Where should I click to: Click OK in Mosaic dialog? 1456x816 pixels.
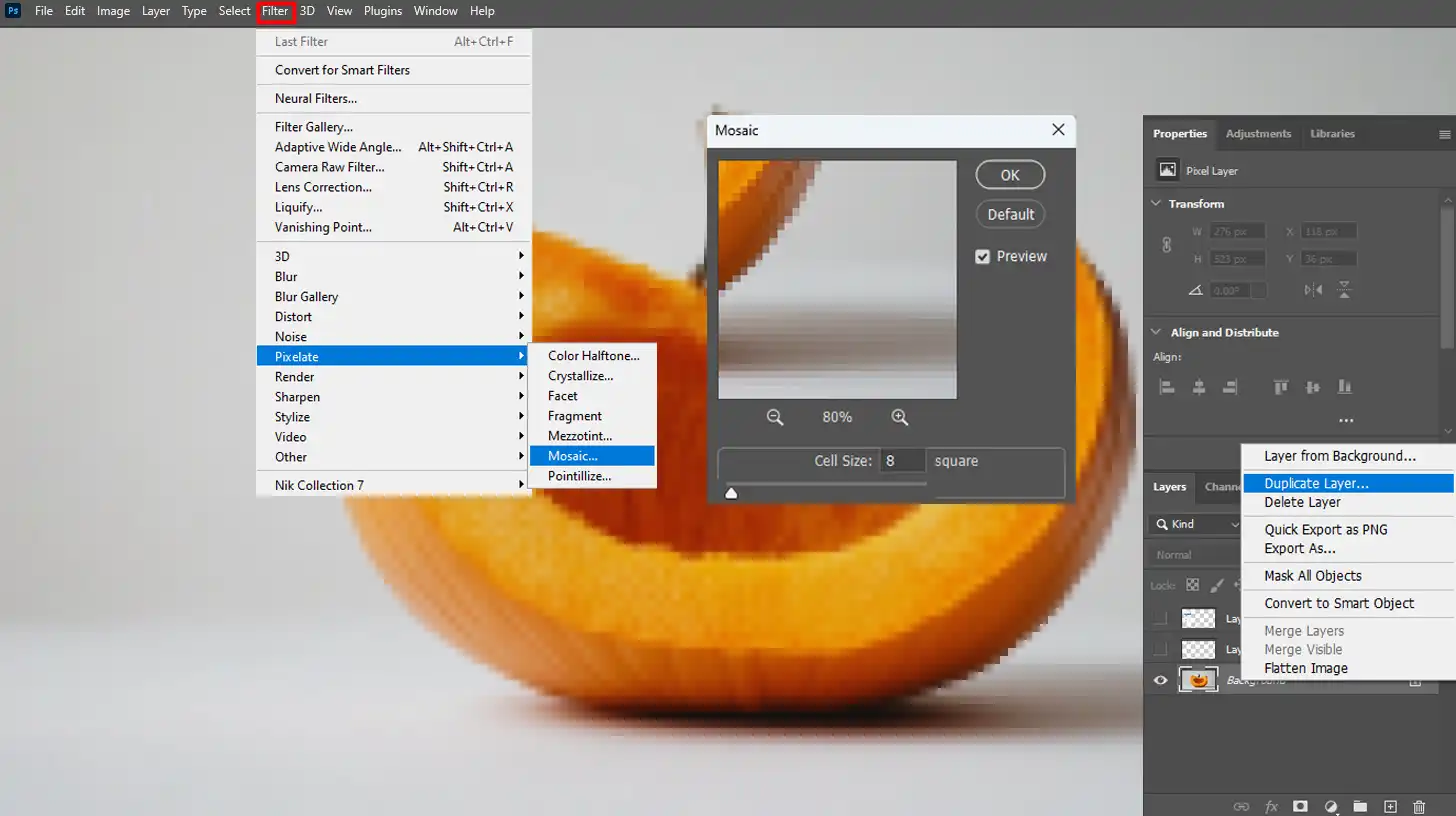click(1010, 175)
